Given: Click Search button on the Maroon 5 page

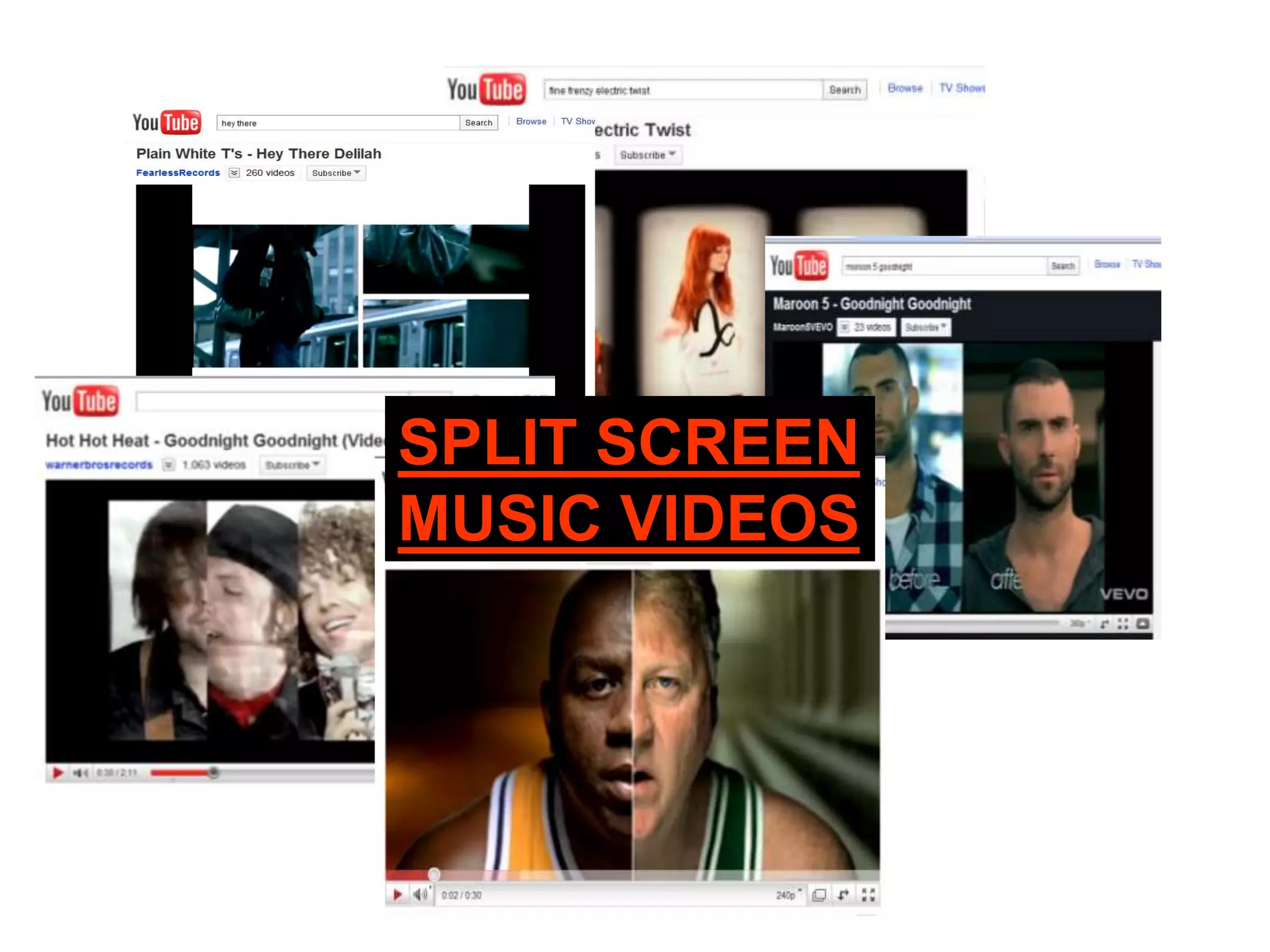Looking at the screenshot, I should tap(1063, 266).
